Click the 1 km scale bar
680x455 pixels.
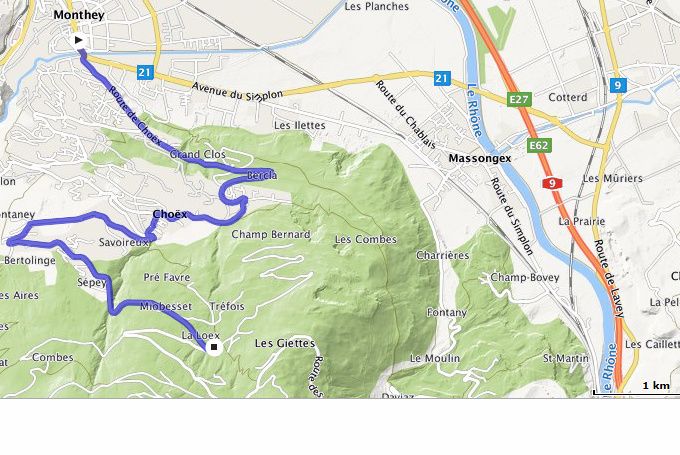(636, 389)
